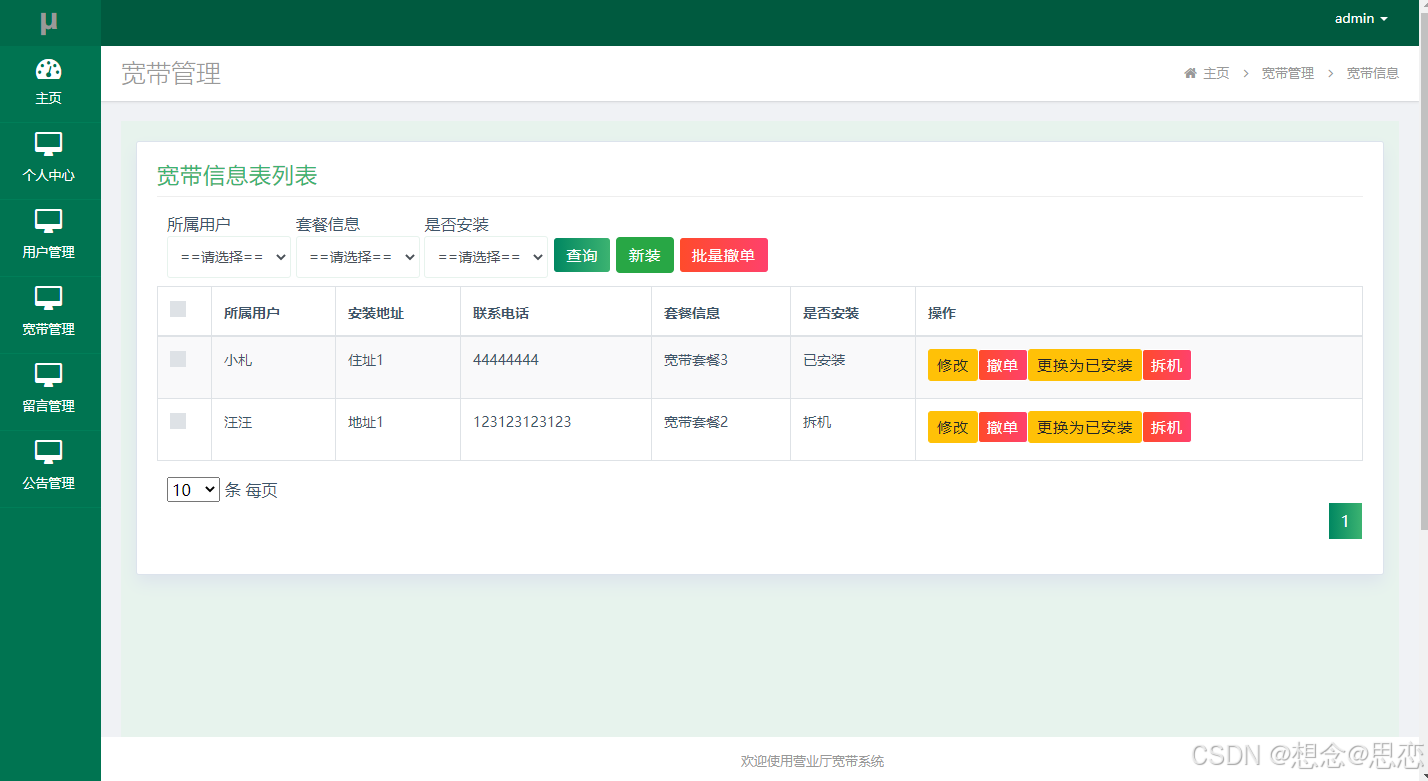Click 拆机 for the 小札 row
The height and width of the screenshot is (781, 1428).
1167,365
